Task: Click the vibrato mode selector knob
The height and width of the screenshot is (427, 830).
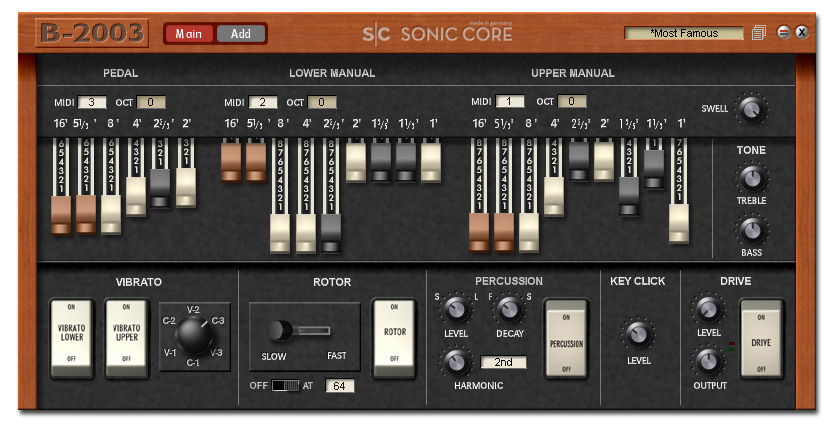Action: point(194,335)
